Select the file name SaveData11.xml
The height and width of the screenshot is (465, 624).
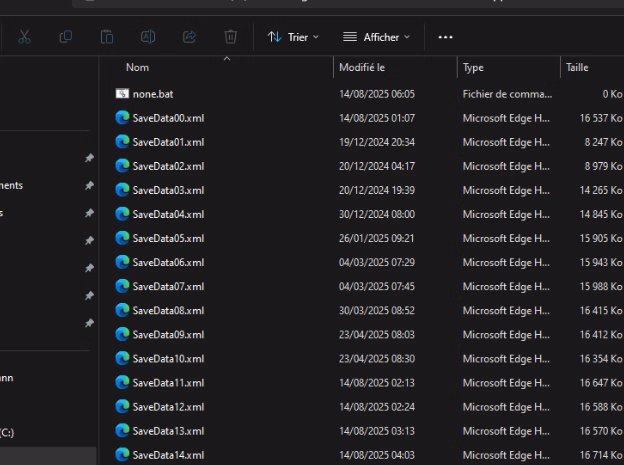pos(168,383)
